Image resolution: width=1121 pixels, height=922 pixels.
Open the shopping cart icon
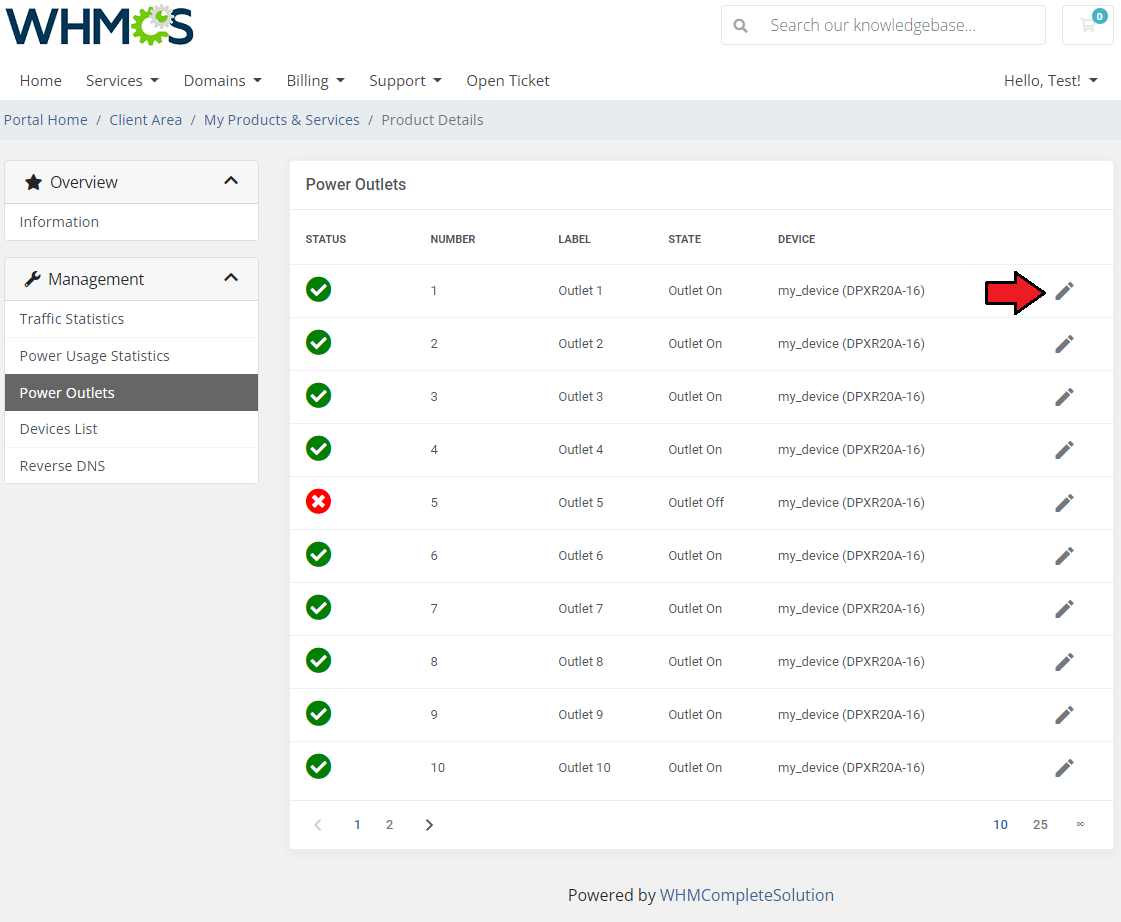(1087, 25)
